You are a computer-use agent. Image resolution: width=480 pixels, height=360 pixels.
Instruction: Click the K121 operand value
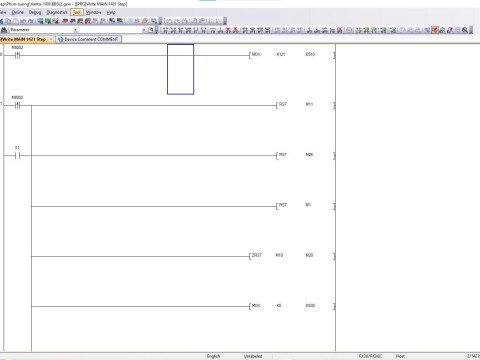[281, 54]
